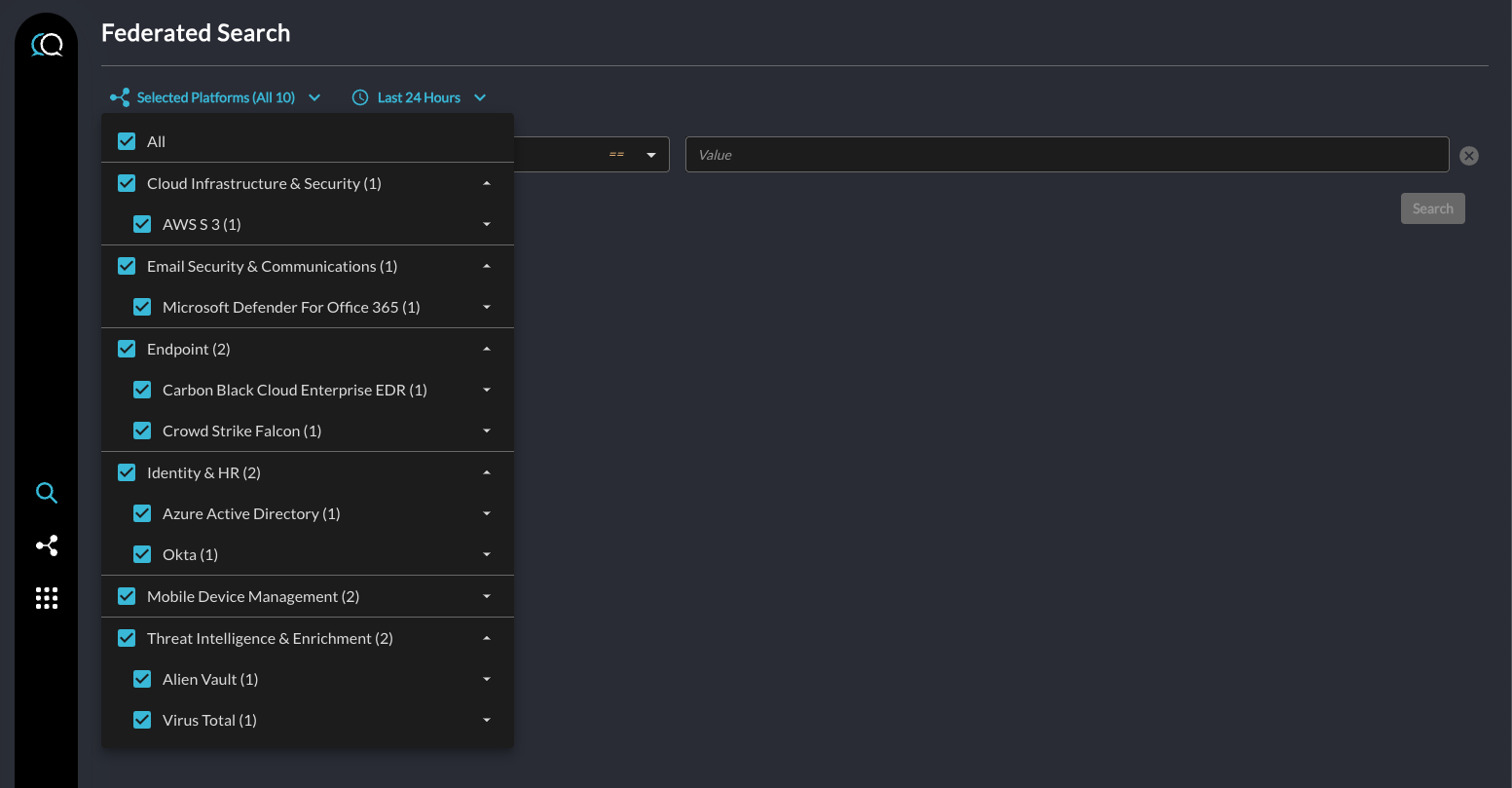This screenshot has width=1512, height=788.
Task: Remove the search condition with X icon
Action: (1469, 156)
